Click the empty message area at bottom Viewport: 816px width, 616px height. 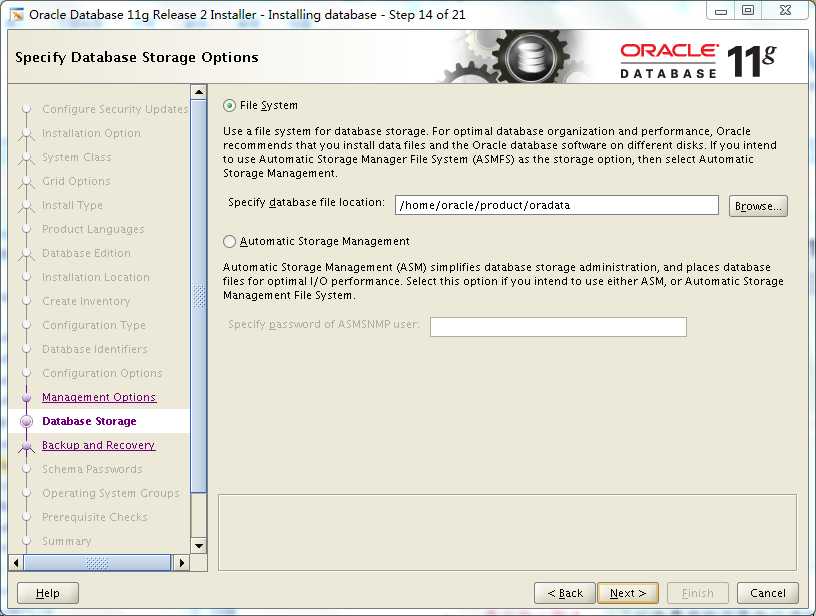[x=507, y=532]
